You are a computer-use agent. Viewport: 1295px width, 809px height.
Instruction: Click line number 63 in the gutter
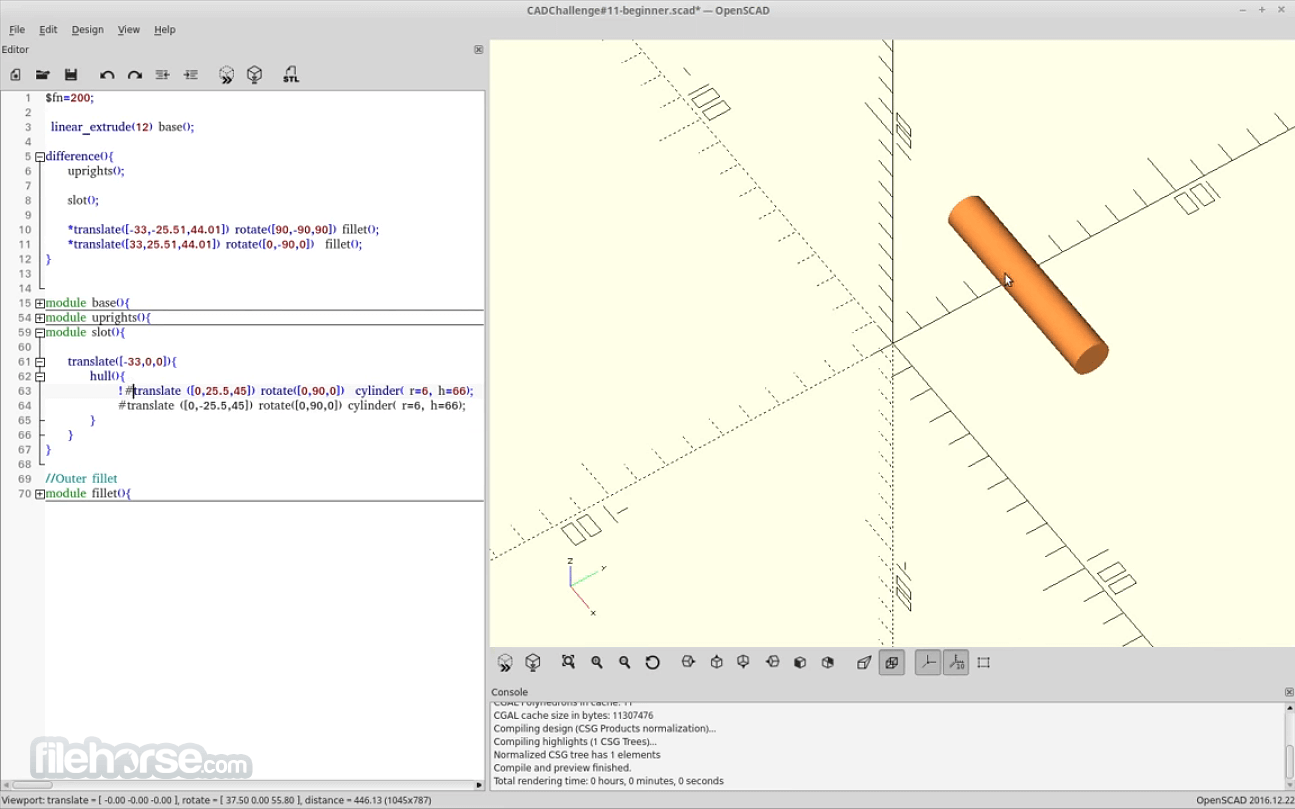(x=25, y=391)
